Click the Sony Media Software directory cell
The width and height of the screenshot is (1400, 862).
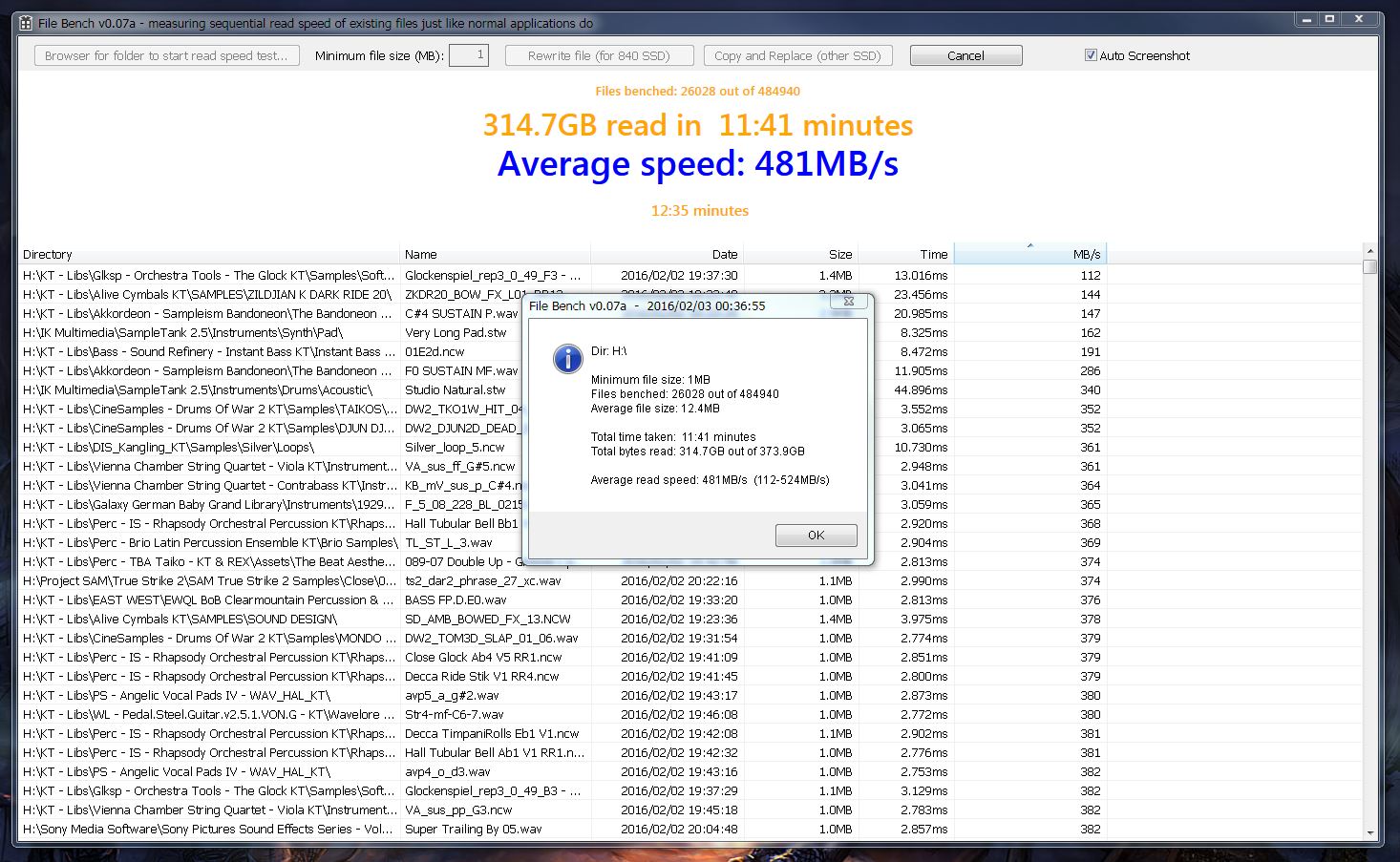click(208, 829)
